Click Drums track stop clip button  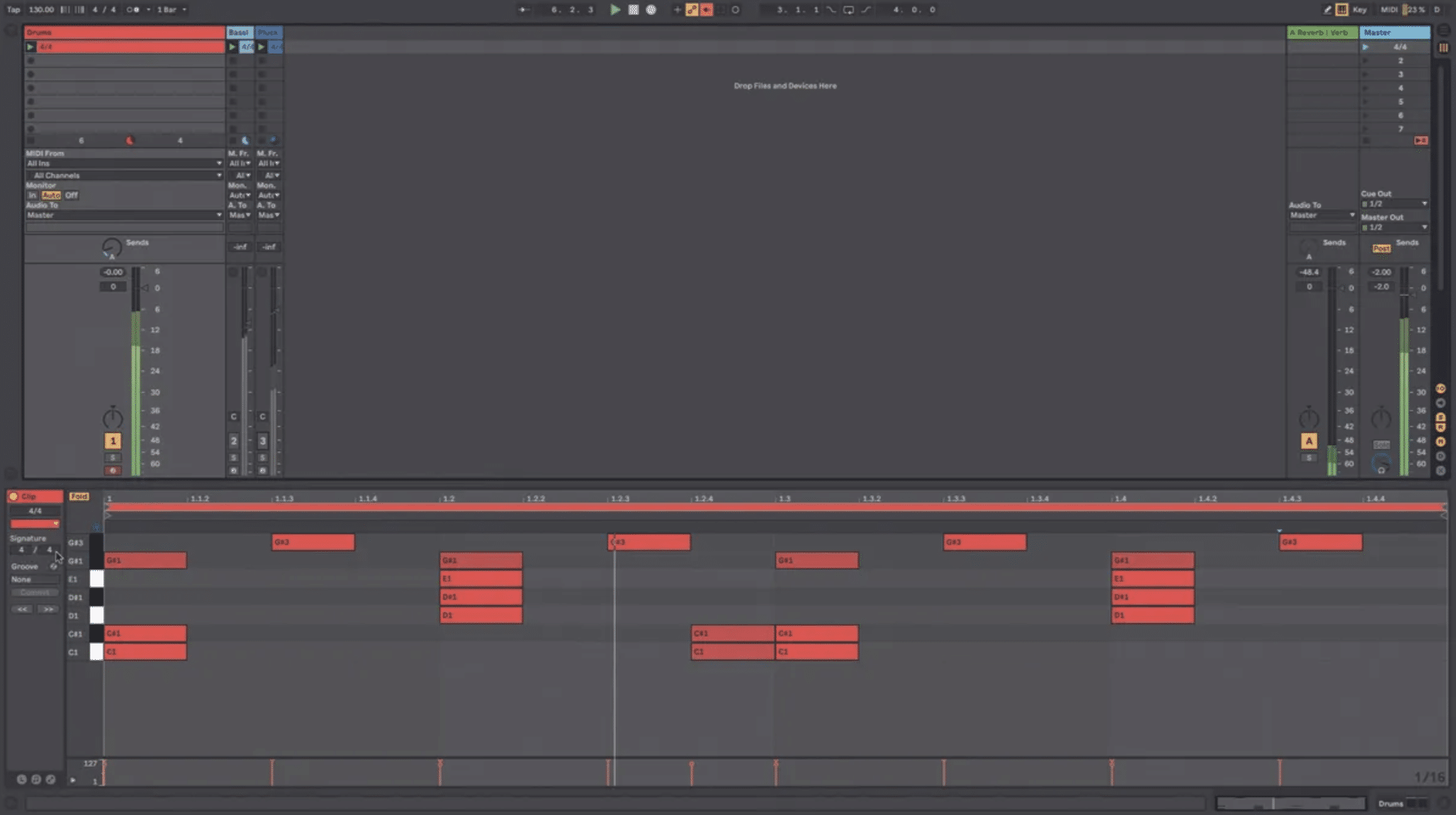[x=31, y=140]
